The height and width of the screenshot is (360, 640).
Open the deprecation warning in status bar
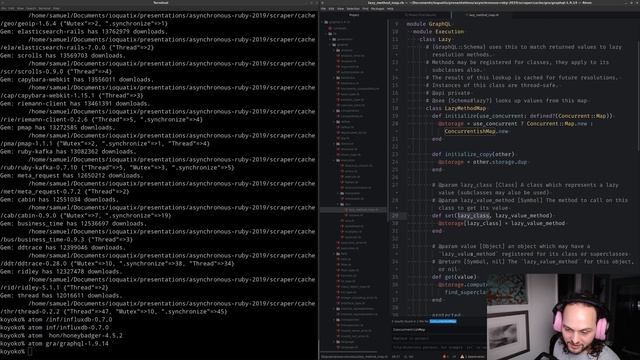click(472, 357)
